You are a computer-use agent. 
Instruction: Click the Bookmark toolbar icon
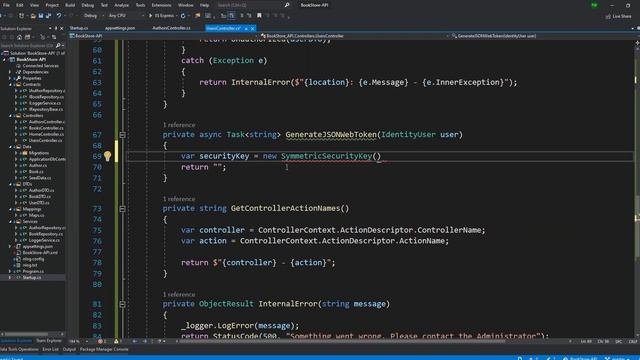259,16
